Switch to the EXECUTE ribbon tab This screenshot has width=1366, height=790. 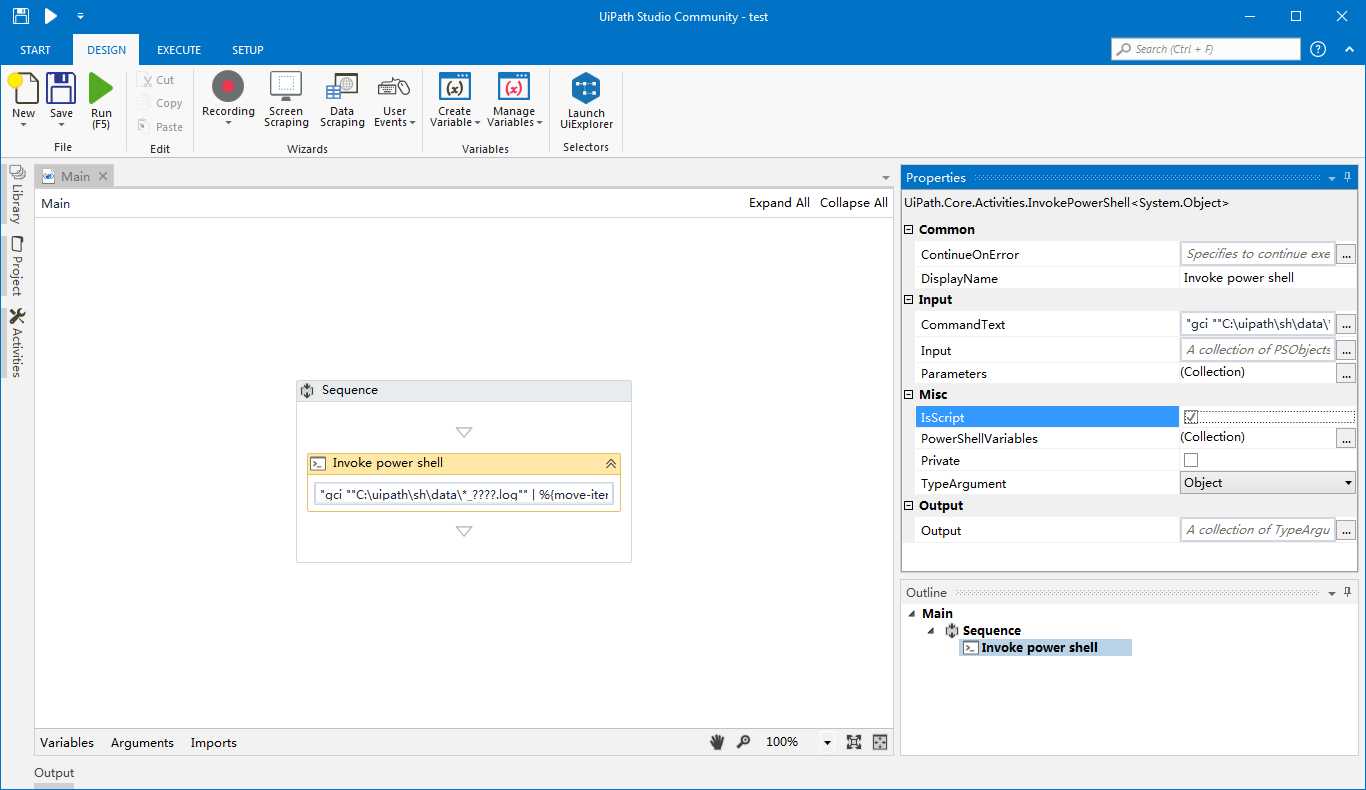[x=179, y=50]
